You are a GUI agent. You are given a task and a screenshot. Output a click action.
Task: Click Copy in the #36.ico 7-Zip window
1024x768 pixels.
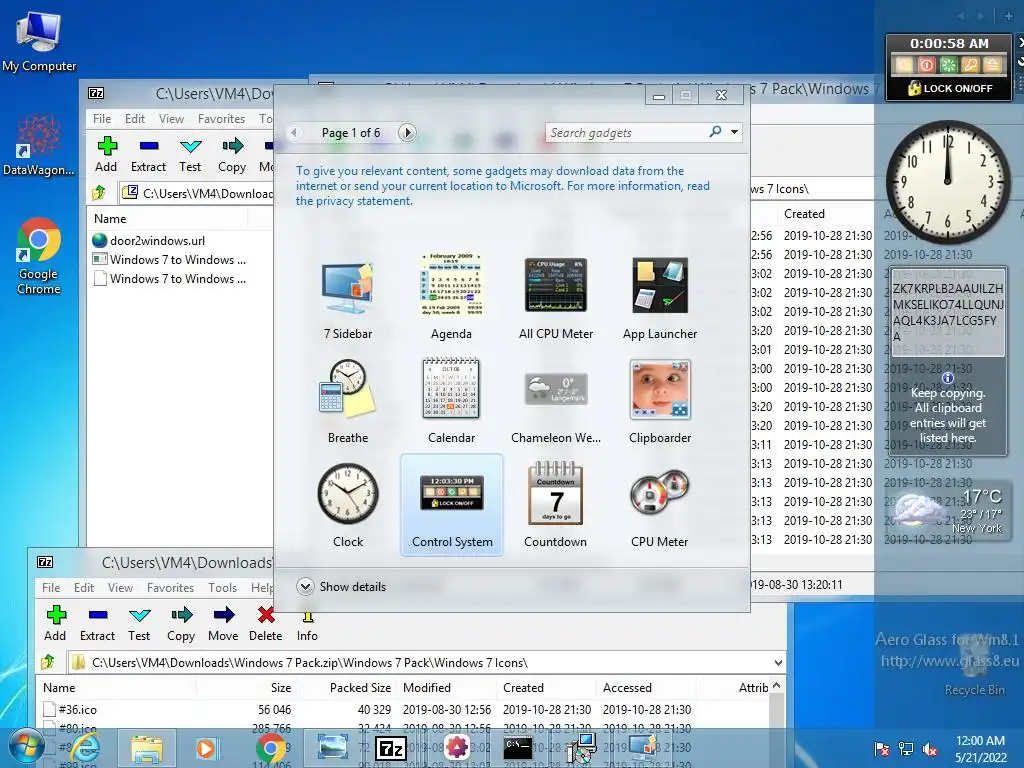click(x=181, y=624)
